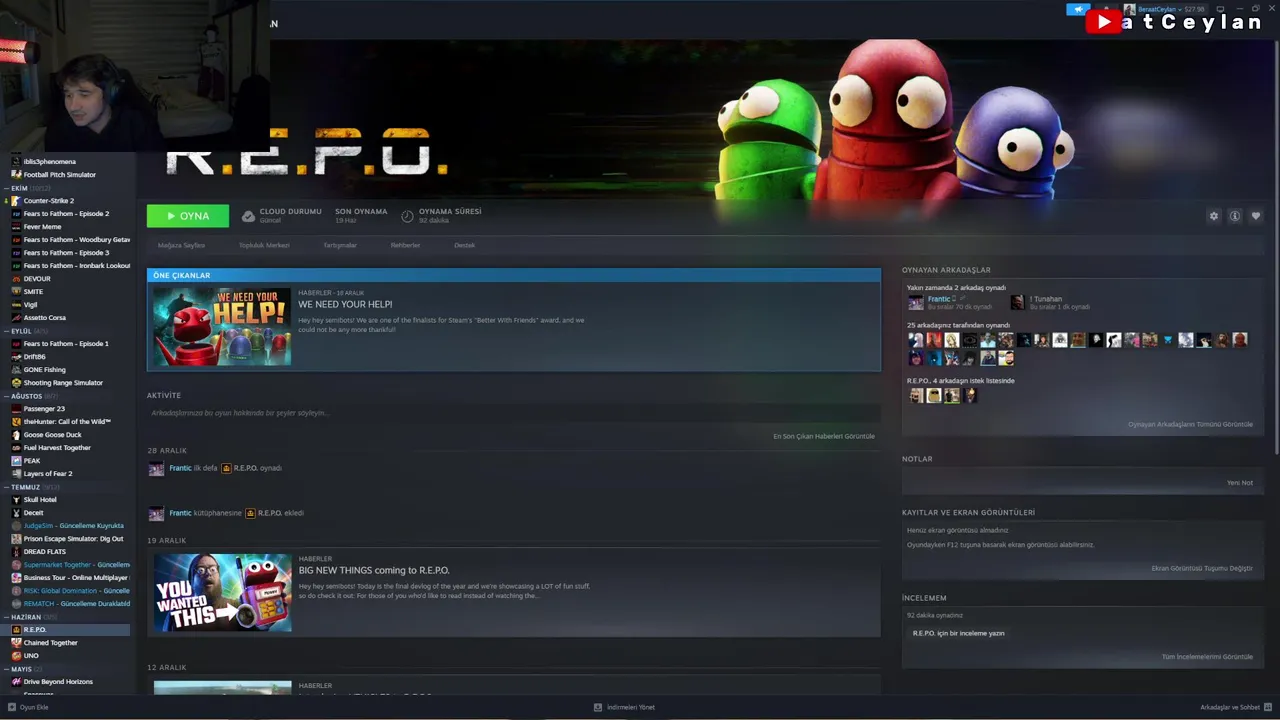Select Fever Meme in library
This screenshot has width=1280, height=720.
pos(42,227)
